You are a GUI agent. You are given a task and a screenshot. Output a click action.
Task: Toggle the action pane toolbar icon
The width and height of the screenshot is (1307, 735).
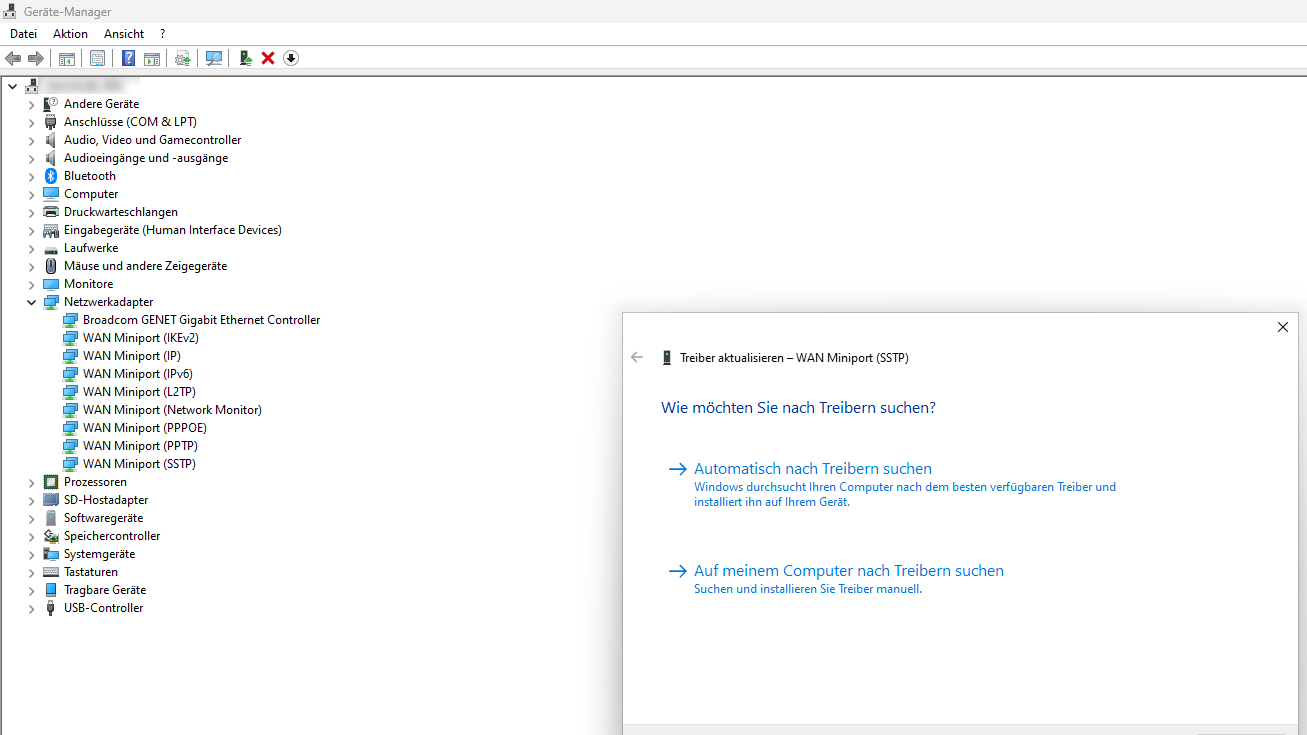152,58
